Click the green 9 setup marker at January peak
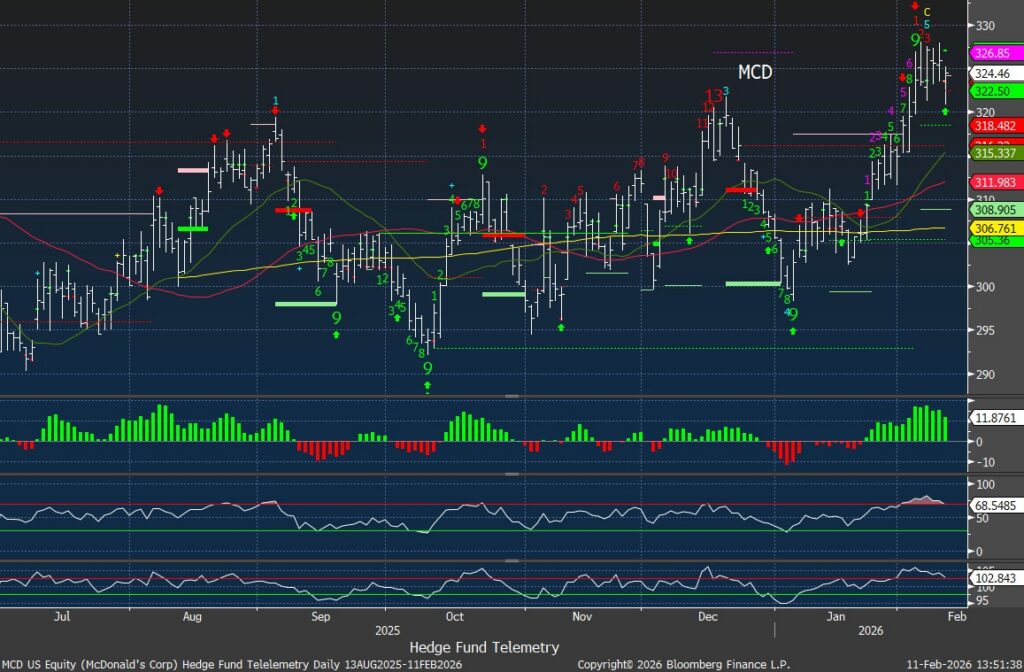This screenshot has height=672, width=1024. (x=915, y=40)
